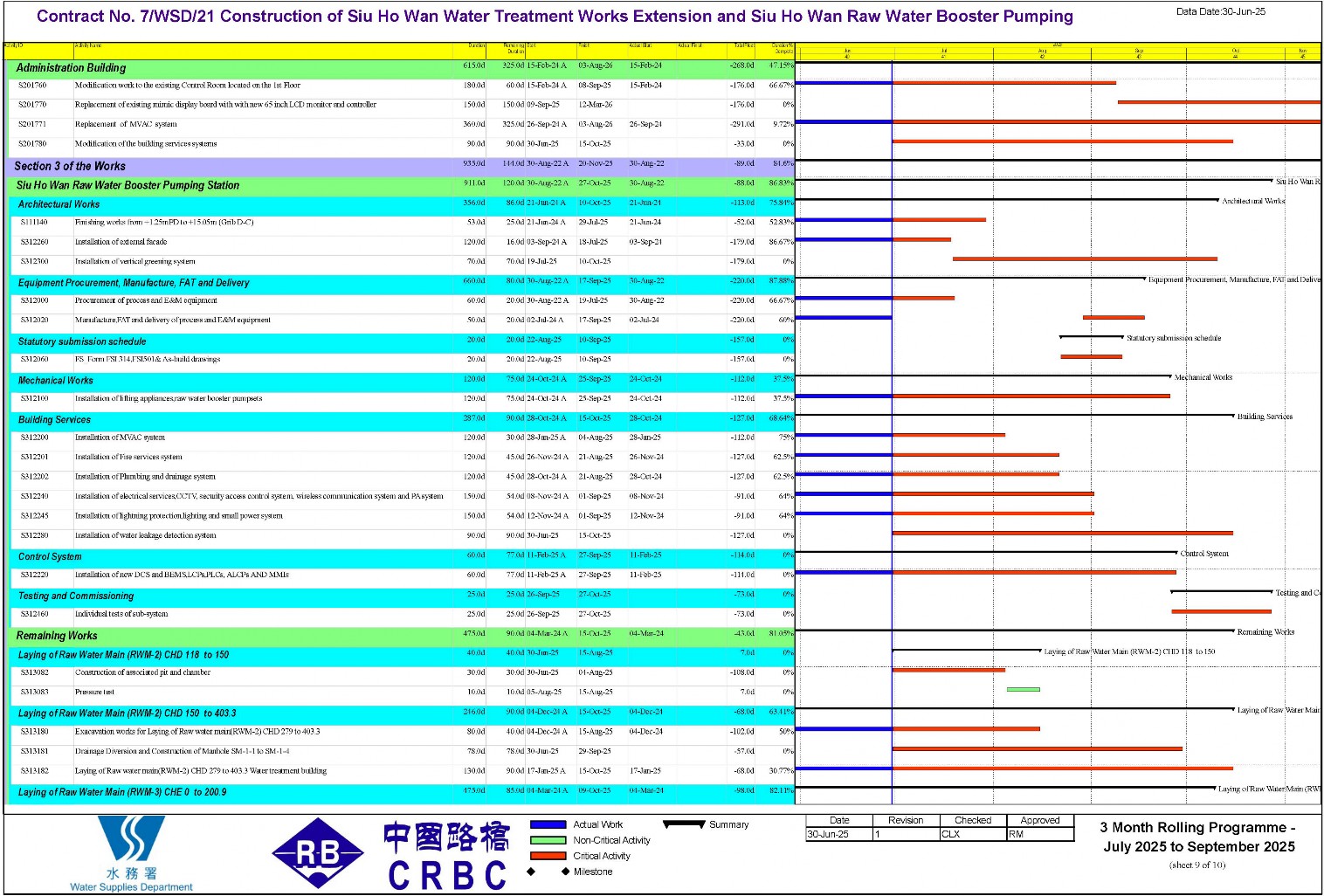Click the '3 Month Rolling Programme' title text
Image resolution: width=1324 pixels, height=896 pixels.
[1197, 837]
